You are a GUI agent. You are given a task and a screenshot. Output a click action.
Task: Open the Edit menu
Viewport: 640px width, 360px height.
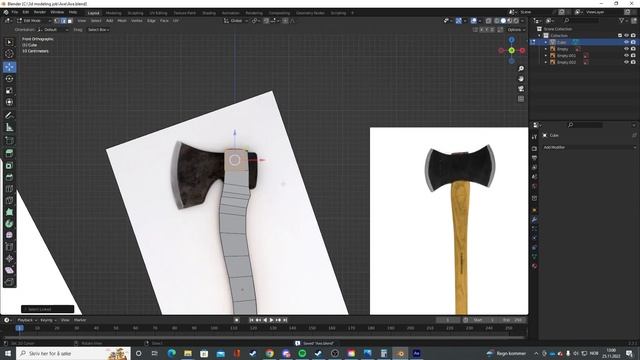(x=26, y=12)
